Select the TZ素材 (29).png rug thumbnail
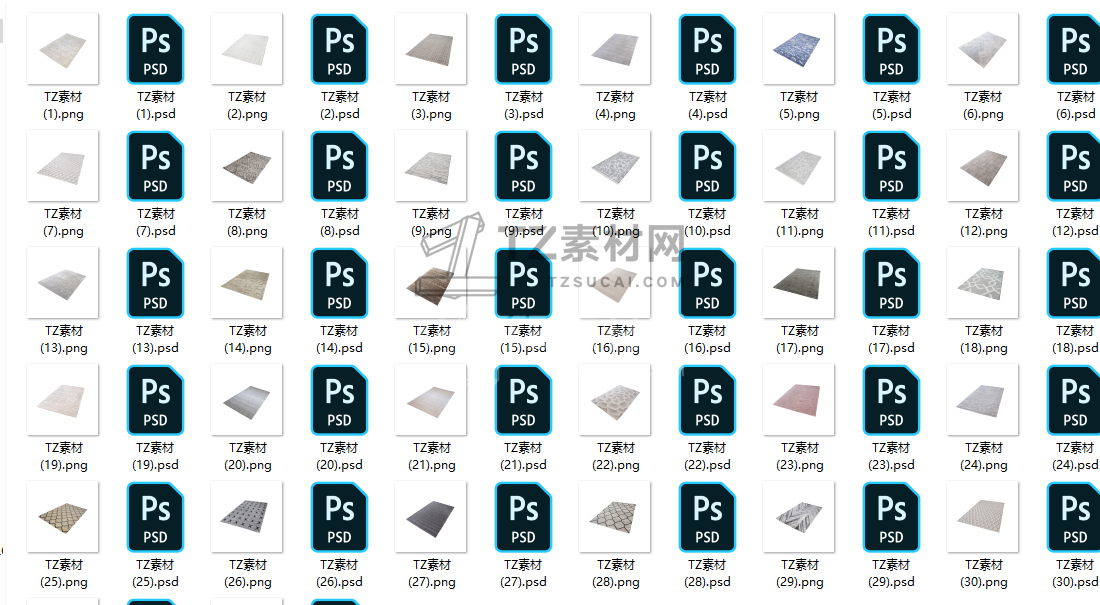The width and height of the screenshot is (1100, 605). pyautogui.click(x=798, y=518)
